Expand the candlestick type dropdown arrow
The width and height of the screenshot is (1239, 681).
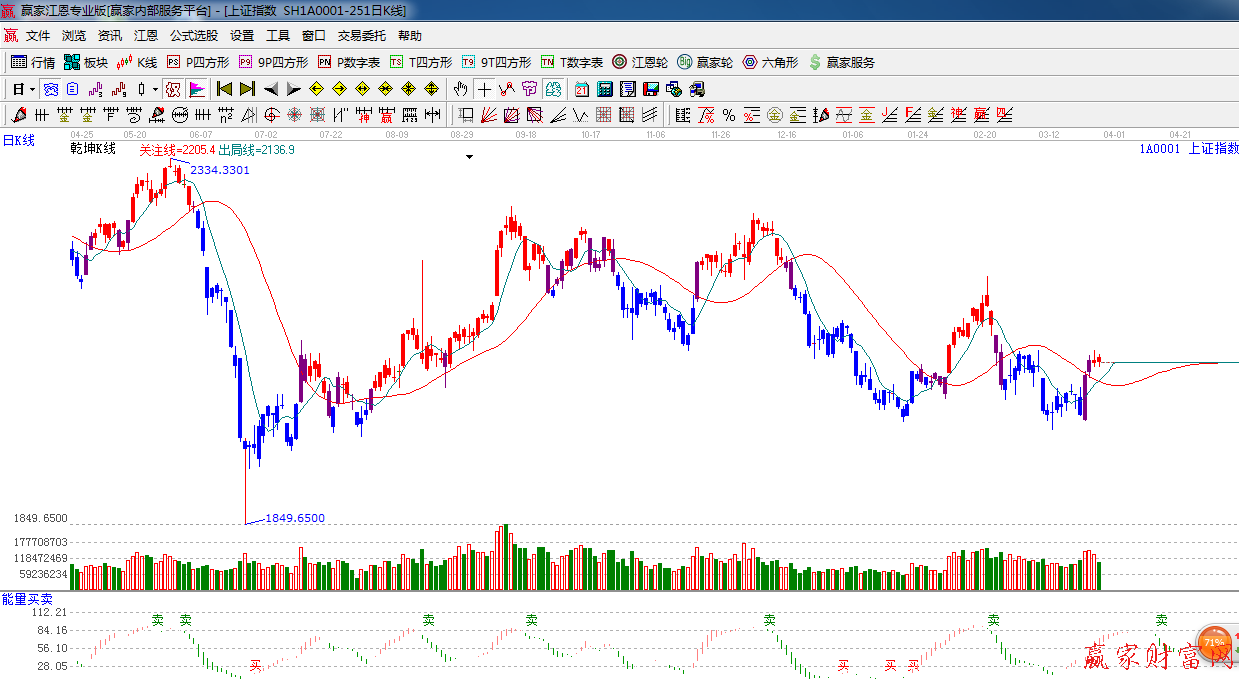[155, 89]
